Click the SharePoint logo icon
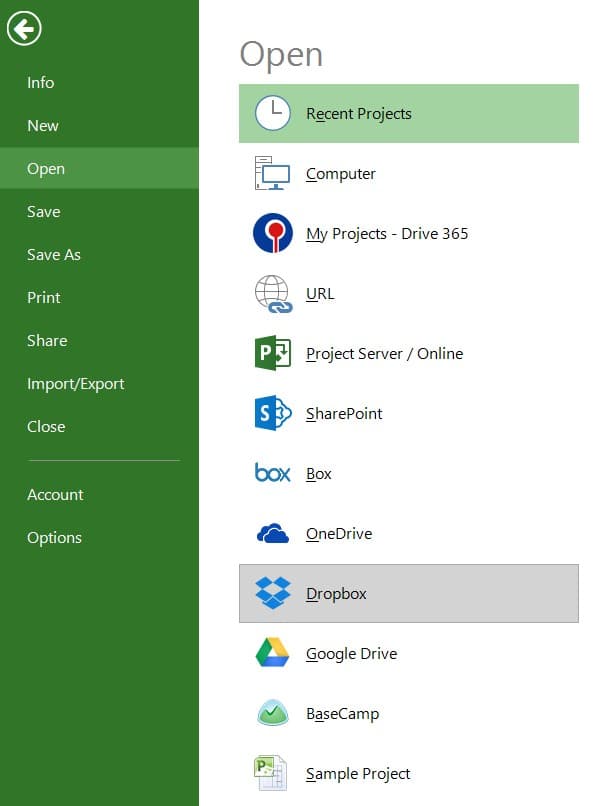Screen dimensions: 594x806 [x=273, y=413]
